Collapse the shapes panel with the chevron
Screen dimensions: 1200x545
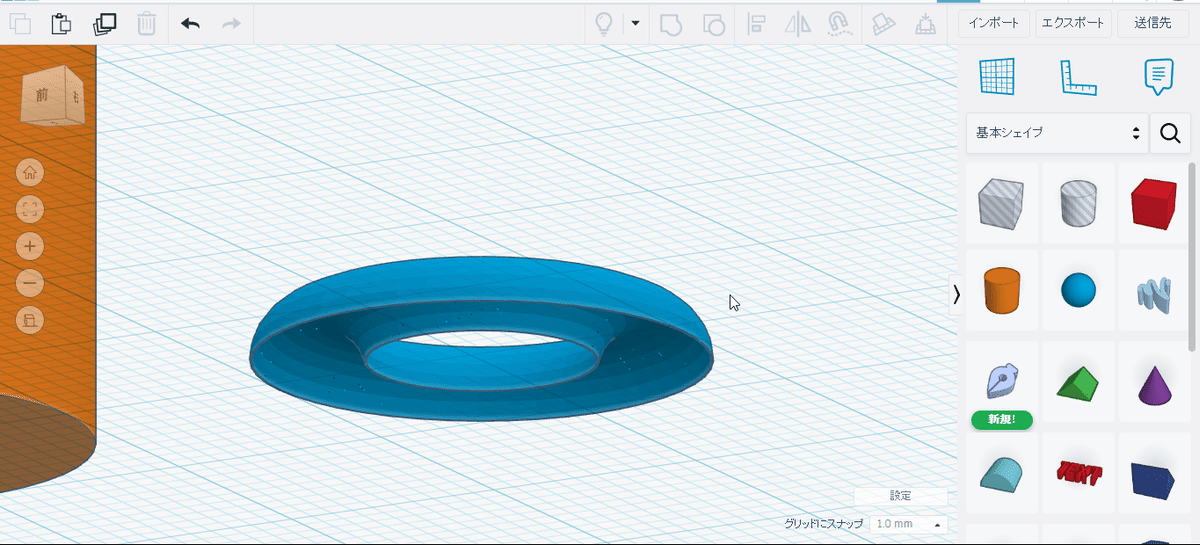955,294
